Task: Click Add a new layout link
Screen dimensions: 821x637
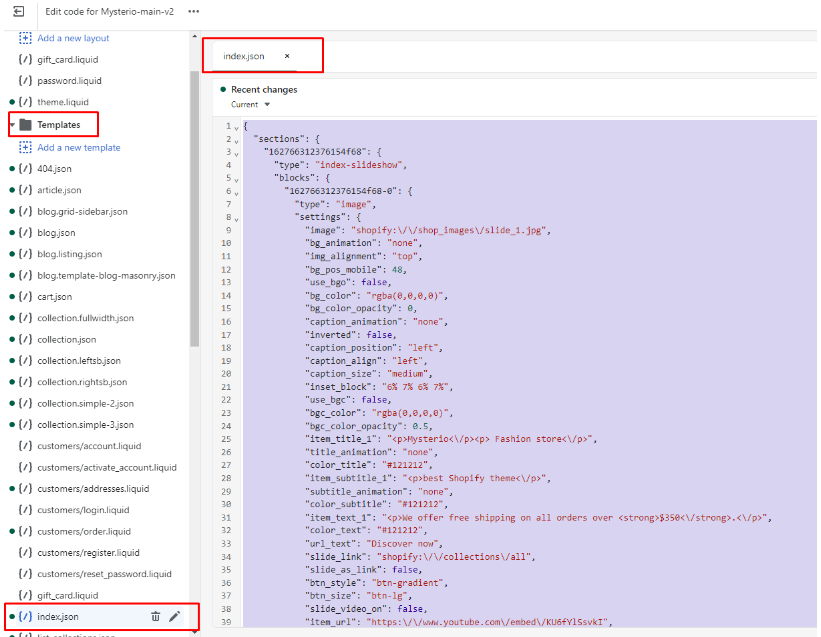Action: 73,38
